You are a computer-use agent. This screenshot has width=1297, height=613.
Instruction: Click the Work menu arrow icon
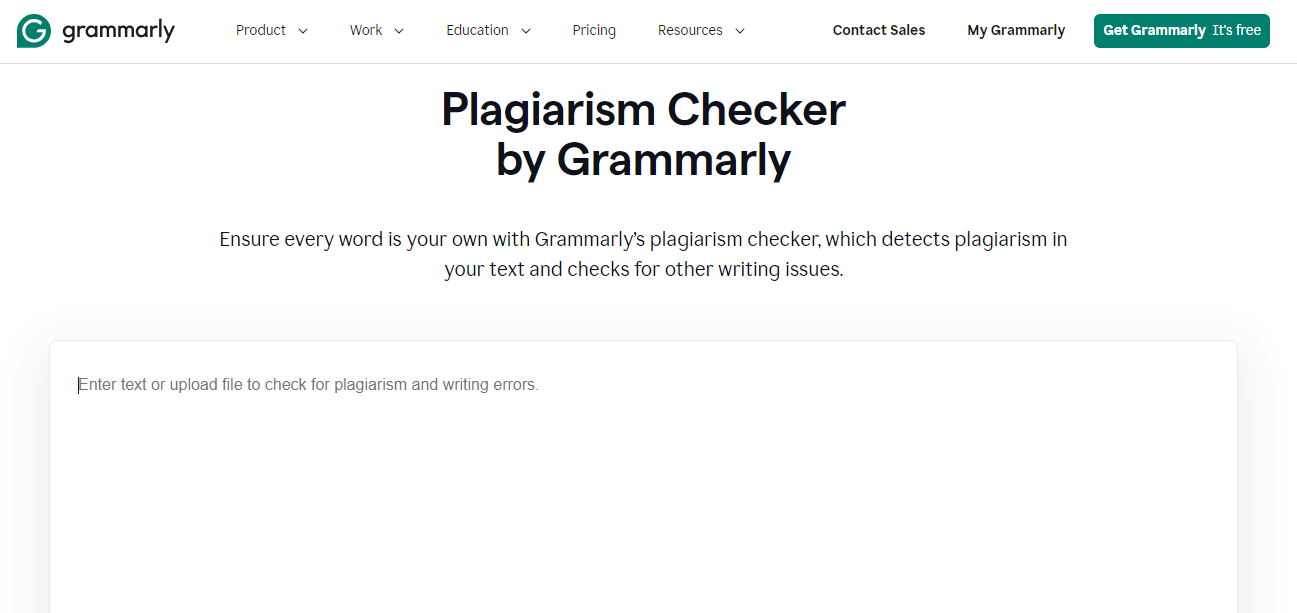point(399,31)
